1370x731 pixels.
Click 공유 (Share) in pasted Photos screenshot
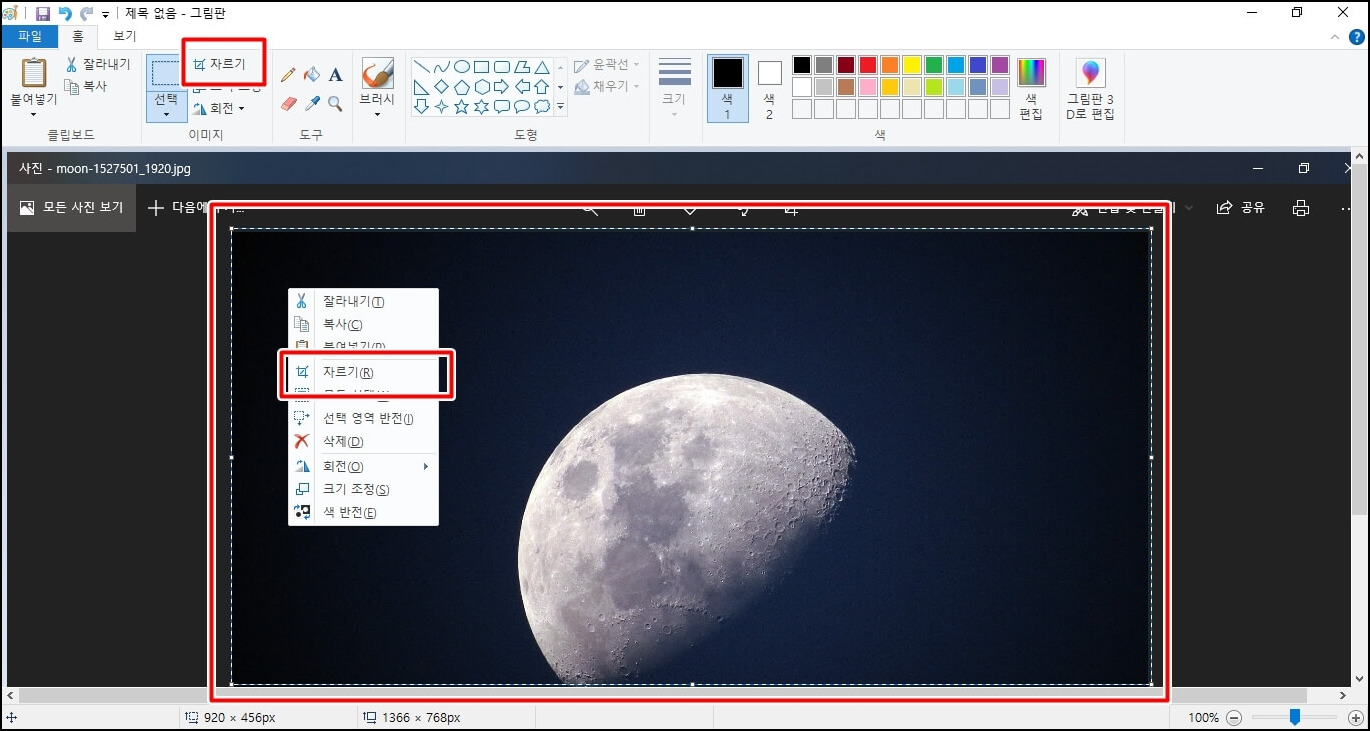[x=1241, y=208]
